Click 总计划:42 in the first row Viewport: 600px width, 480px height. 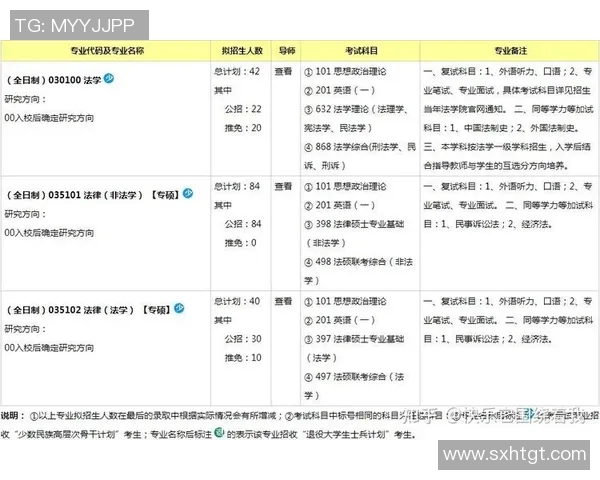(x=237, y=72)
